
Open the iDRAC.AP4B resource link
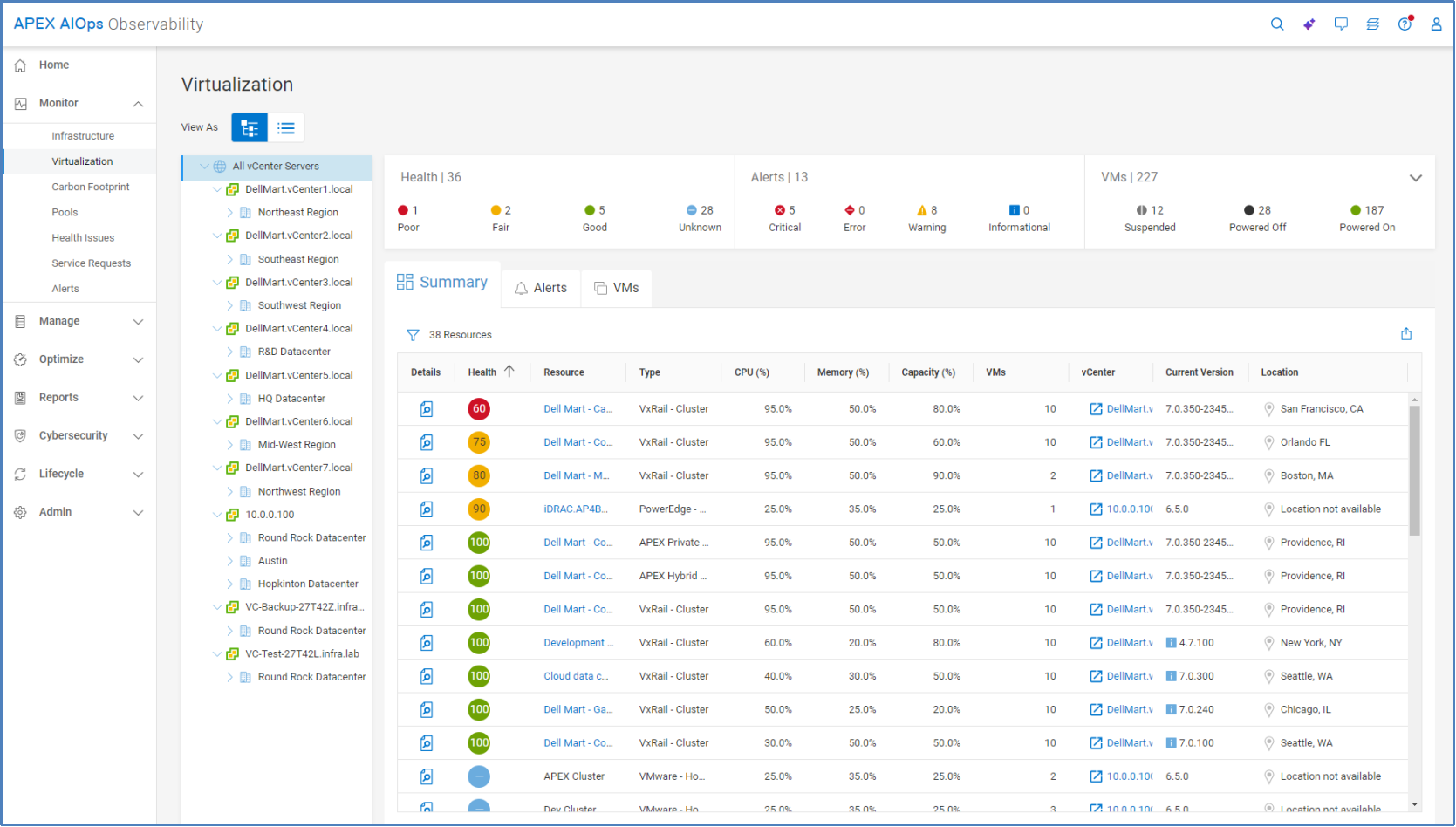click(x=576, y=509)
